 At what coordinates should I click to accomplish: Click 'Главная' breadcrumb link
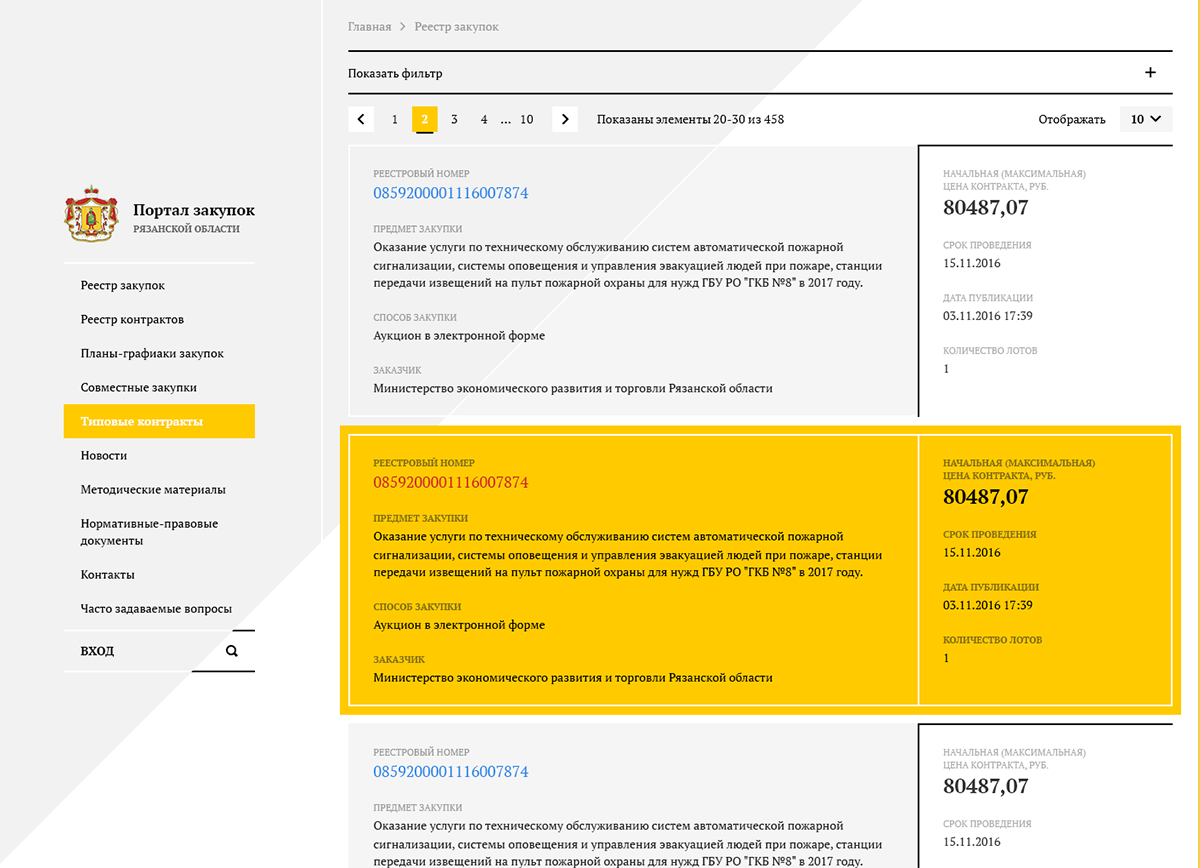click(x=369, y=27)
